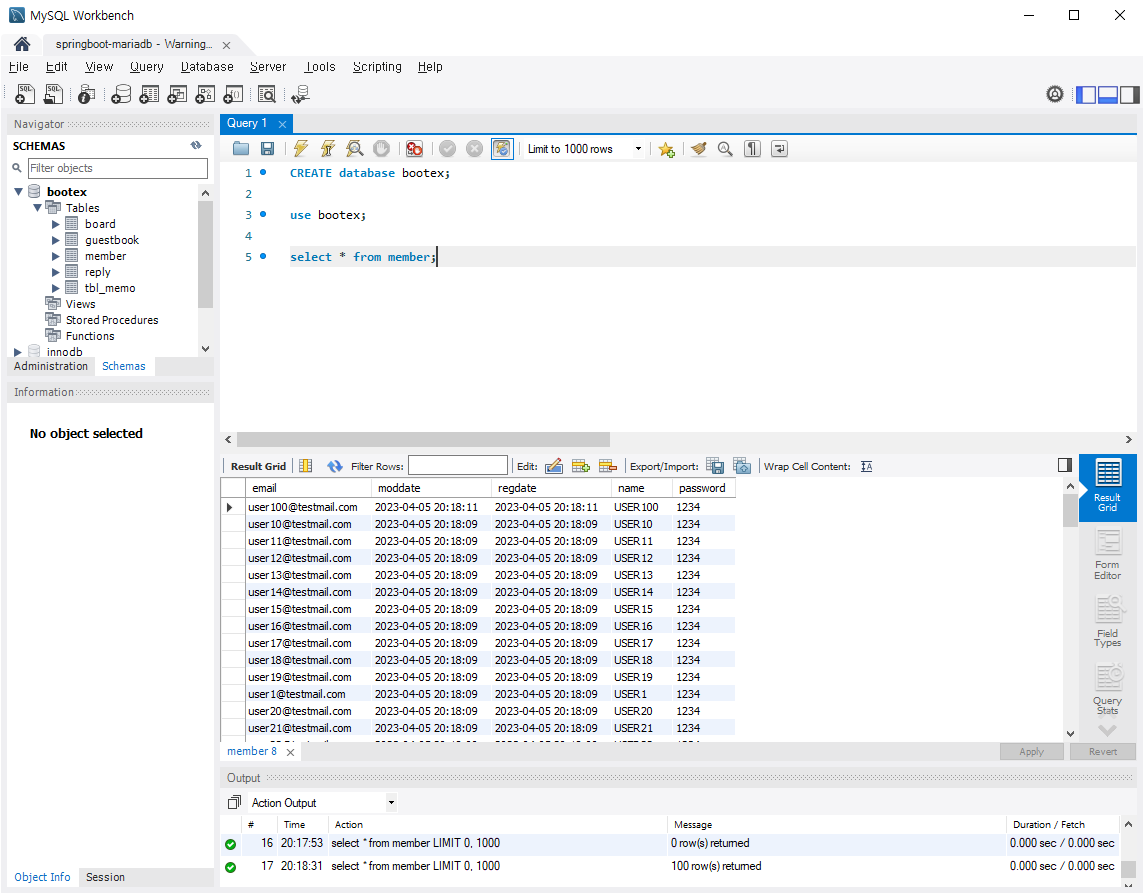Execute the query with lightning bolt
This screenshot has height=894, width=1144.
point(301,149)
